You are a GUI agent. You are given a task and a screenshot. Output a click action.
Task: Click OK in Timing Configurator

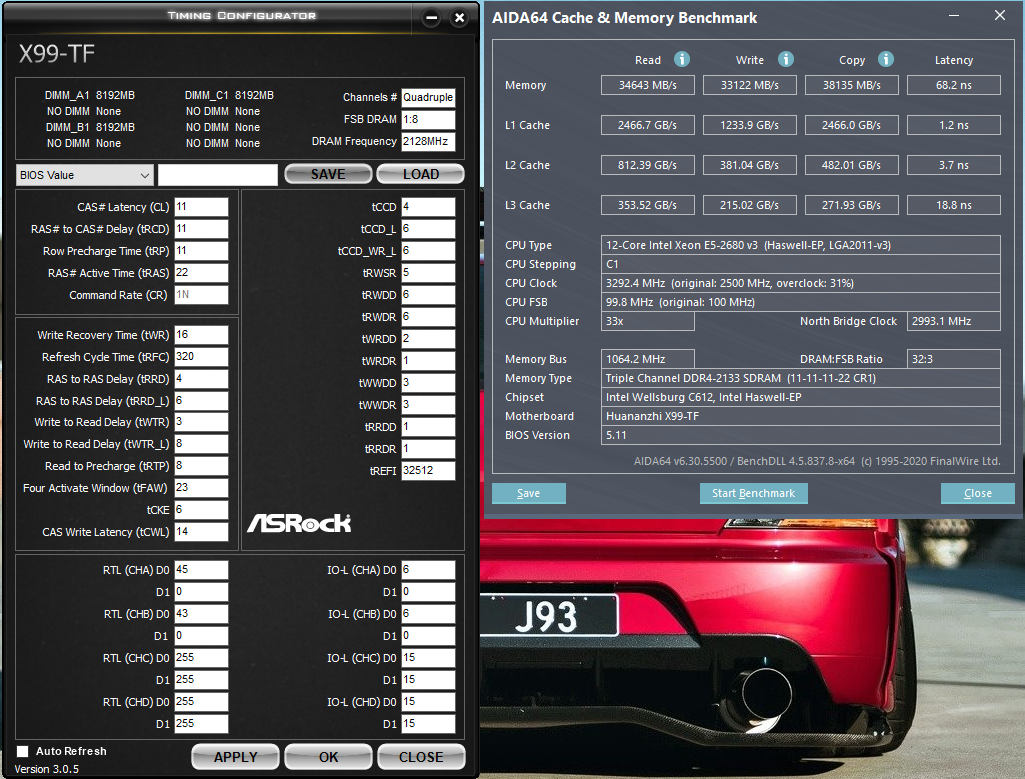(x=328, y=757)
